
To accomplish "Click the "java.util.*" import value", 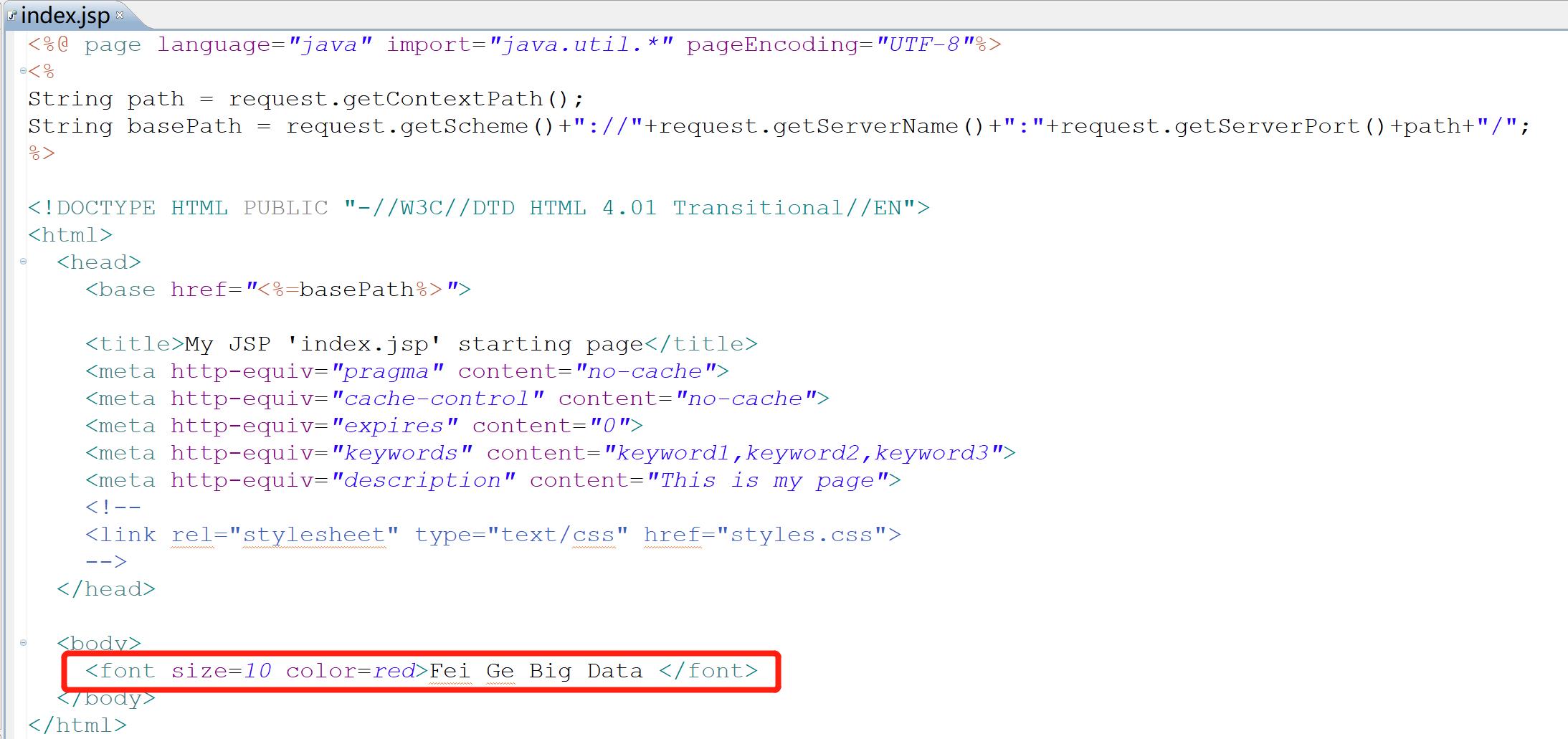I will coord(581,44).
